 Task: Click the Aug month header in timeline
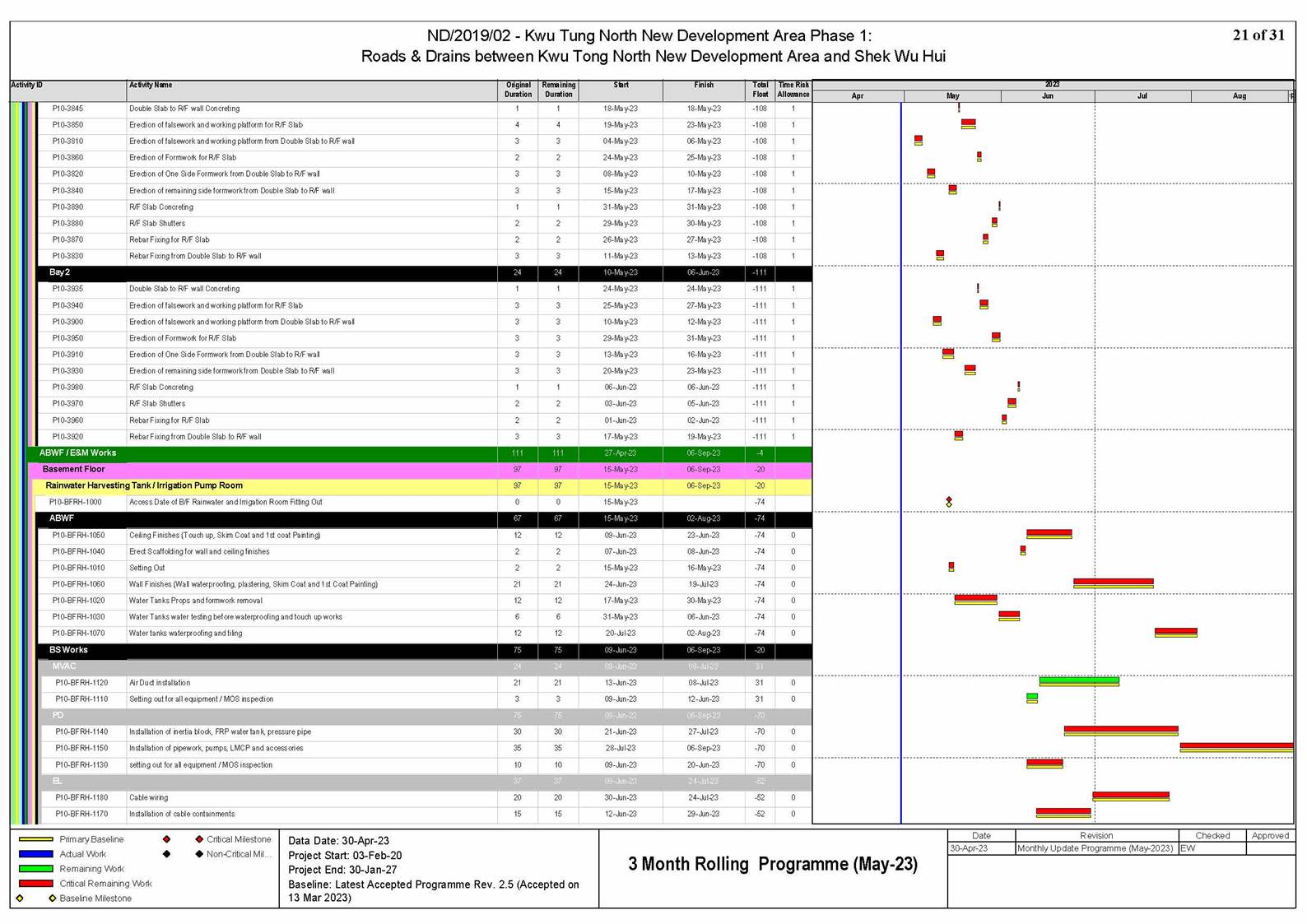point(1240,96)
